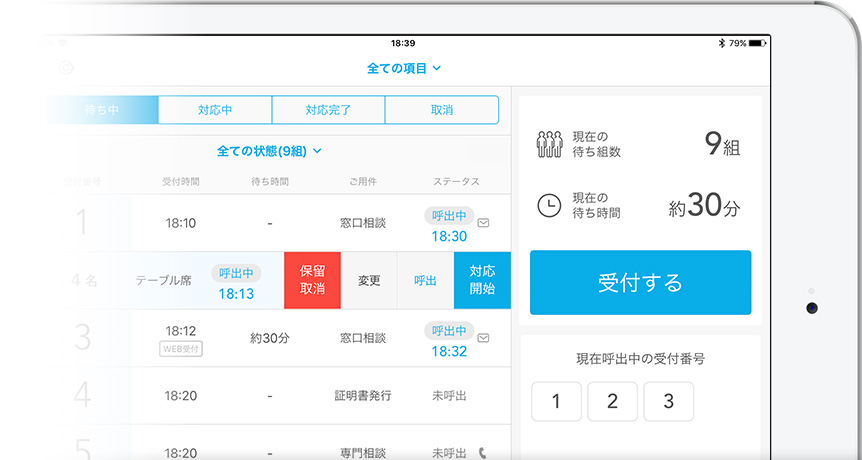The width and height of the screenshot is (862, 460).
Task: Click the 現在呼出中の受付番号 heading
Action: point(640,359)
